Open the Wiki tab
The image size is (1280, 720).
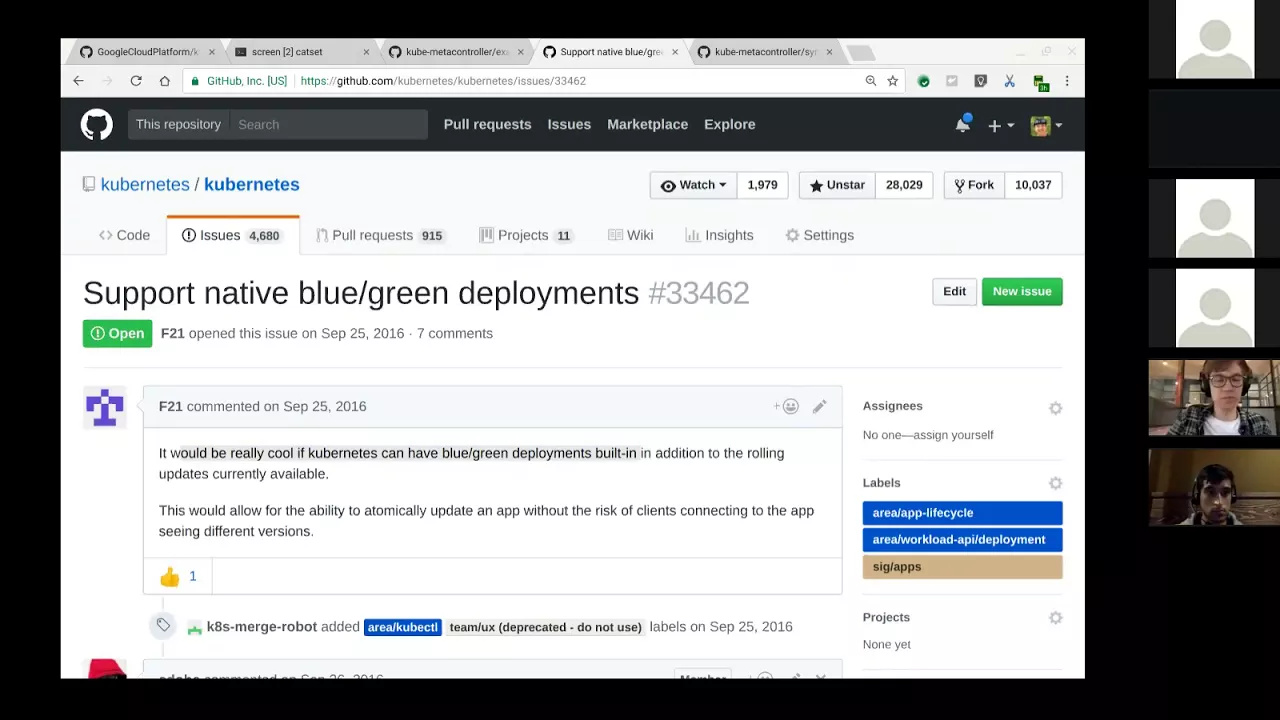coord(630,235)
